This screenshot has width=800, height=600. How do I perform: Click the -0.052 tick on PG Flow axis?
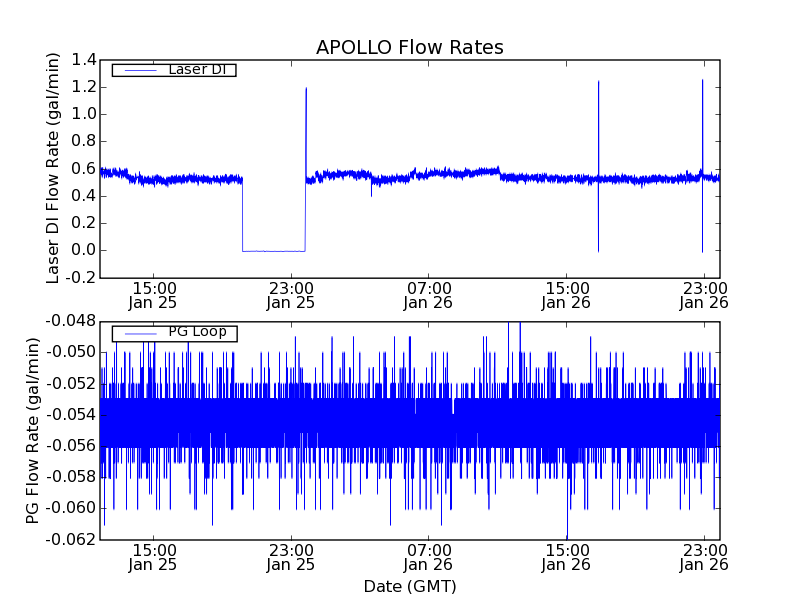(71, 384)
